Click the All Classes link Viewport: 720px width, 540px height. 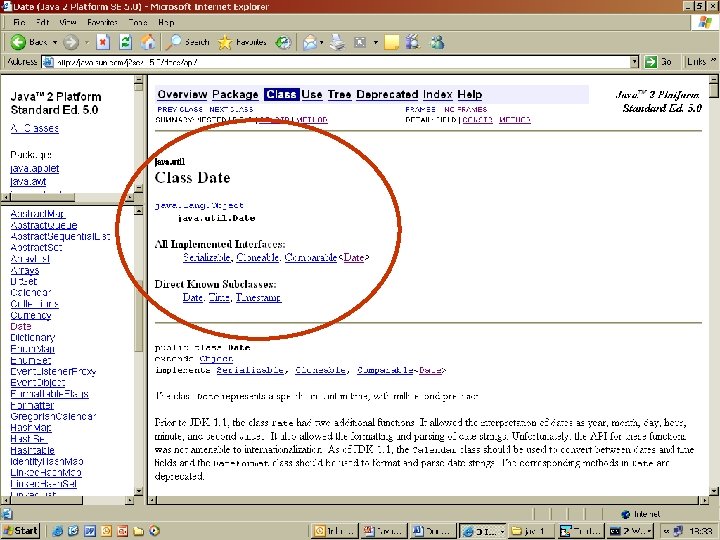click(34, 128)
